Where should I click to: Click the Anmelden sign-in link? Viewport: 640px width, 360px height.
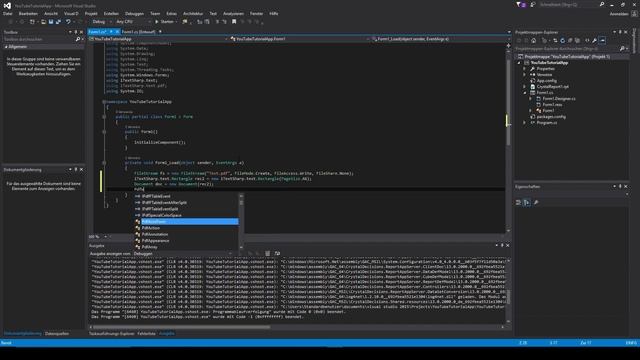point(619,13)
